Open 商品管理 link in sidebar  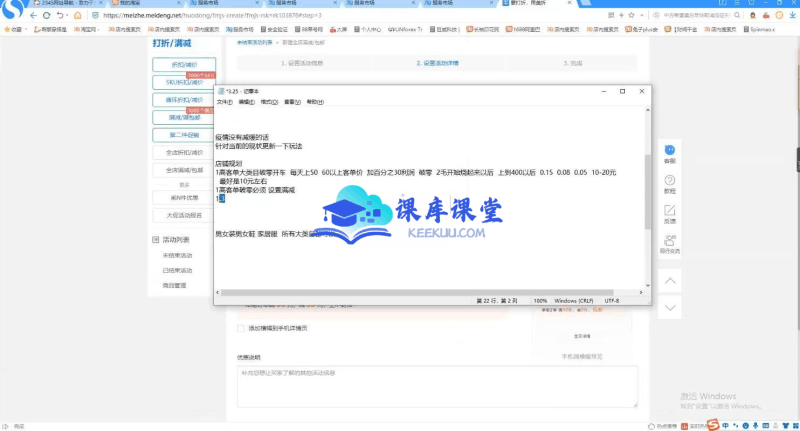pos(174,286)
